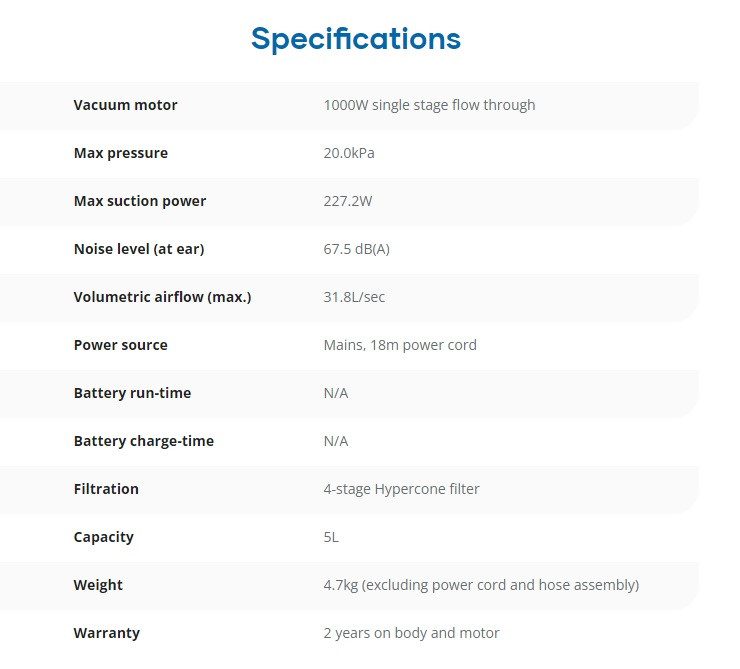
Task: Click the Battery charge-time label
Action: pyautogui.click(x=144, y=441)
